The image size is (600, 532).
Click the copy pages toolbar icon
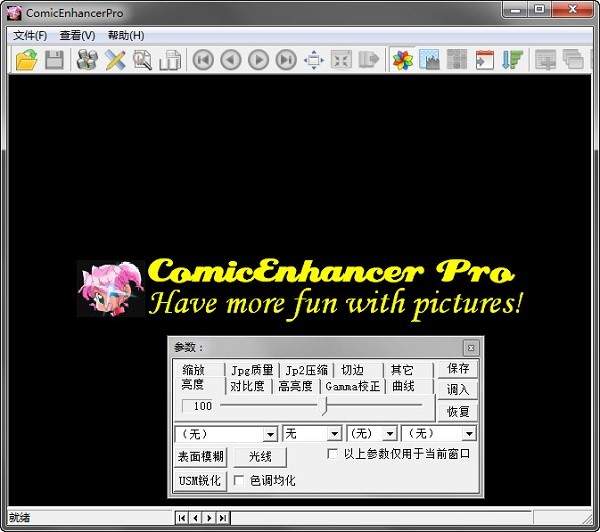pos(170,60)
